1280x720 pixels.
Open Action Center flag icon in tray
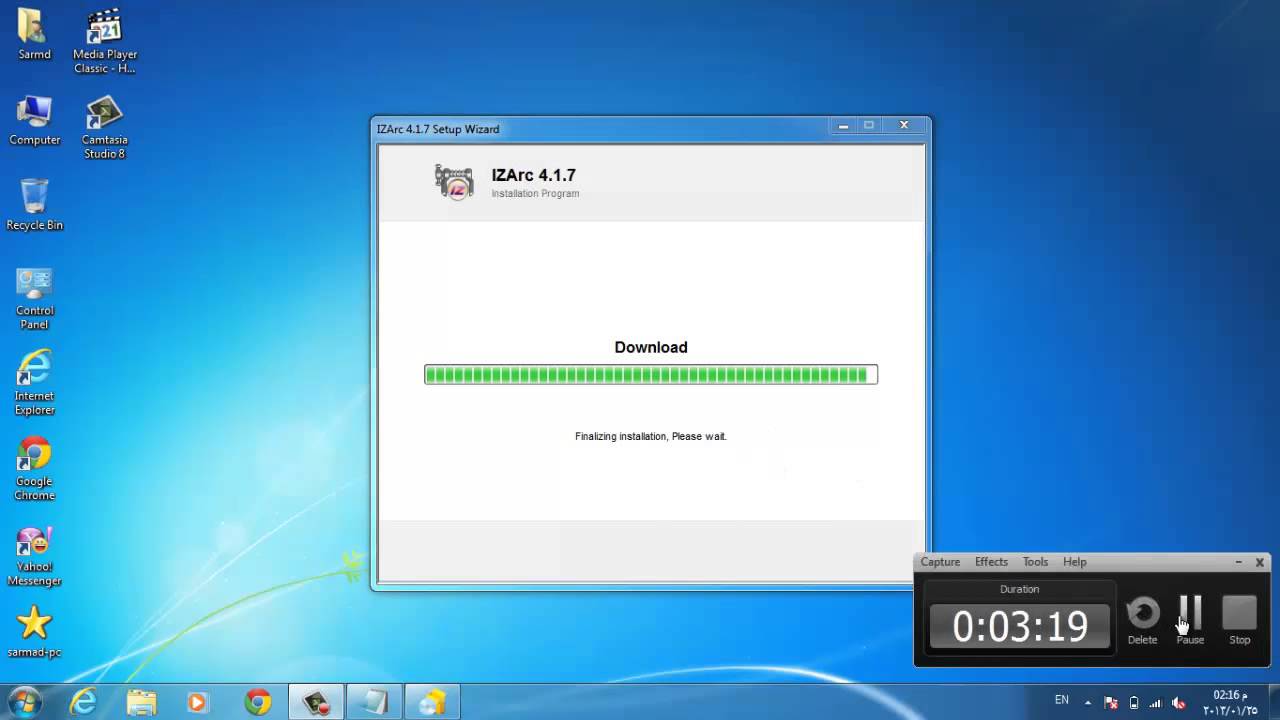click(1111, 702)
